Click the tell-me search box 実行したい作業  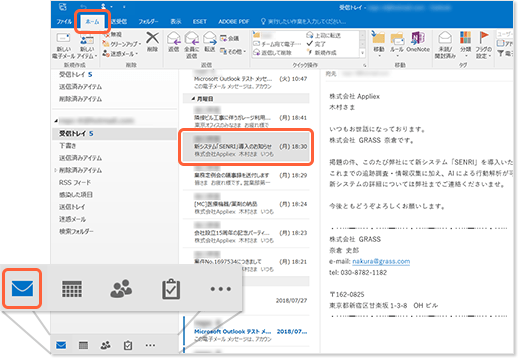click(x=303, y=22)
